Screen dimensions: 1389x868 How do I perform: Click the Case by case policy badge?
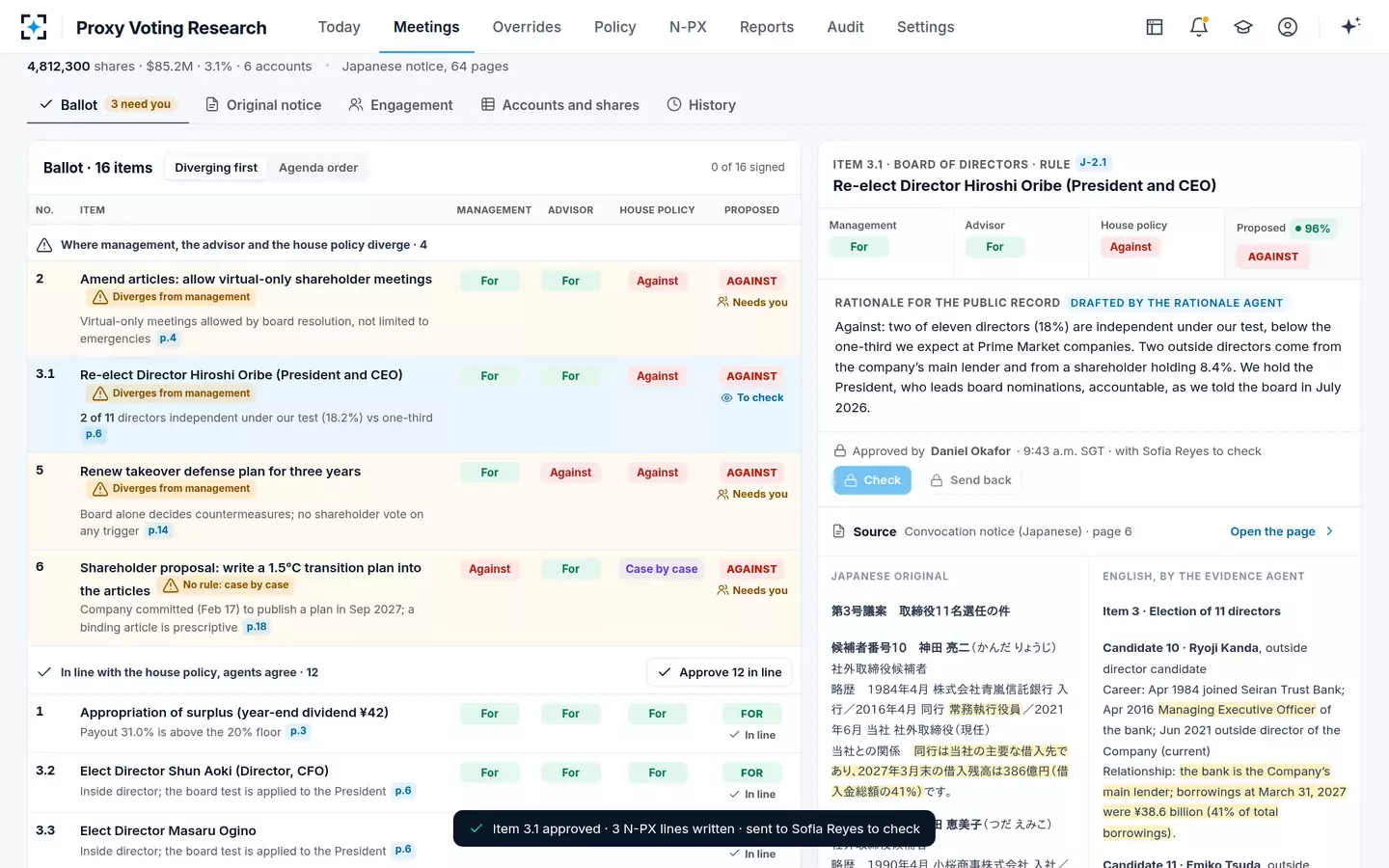[661, 569]
